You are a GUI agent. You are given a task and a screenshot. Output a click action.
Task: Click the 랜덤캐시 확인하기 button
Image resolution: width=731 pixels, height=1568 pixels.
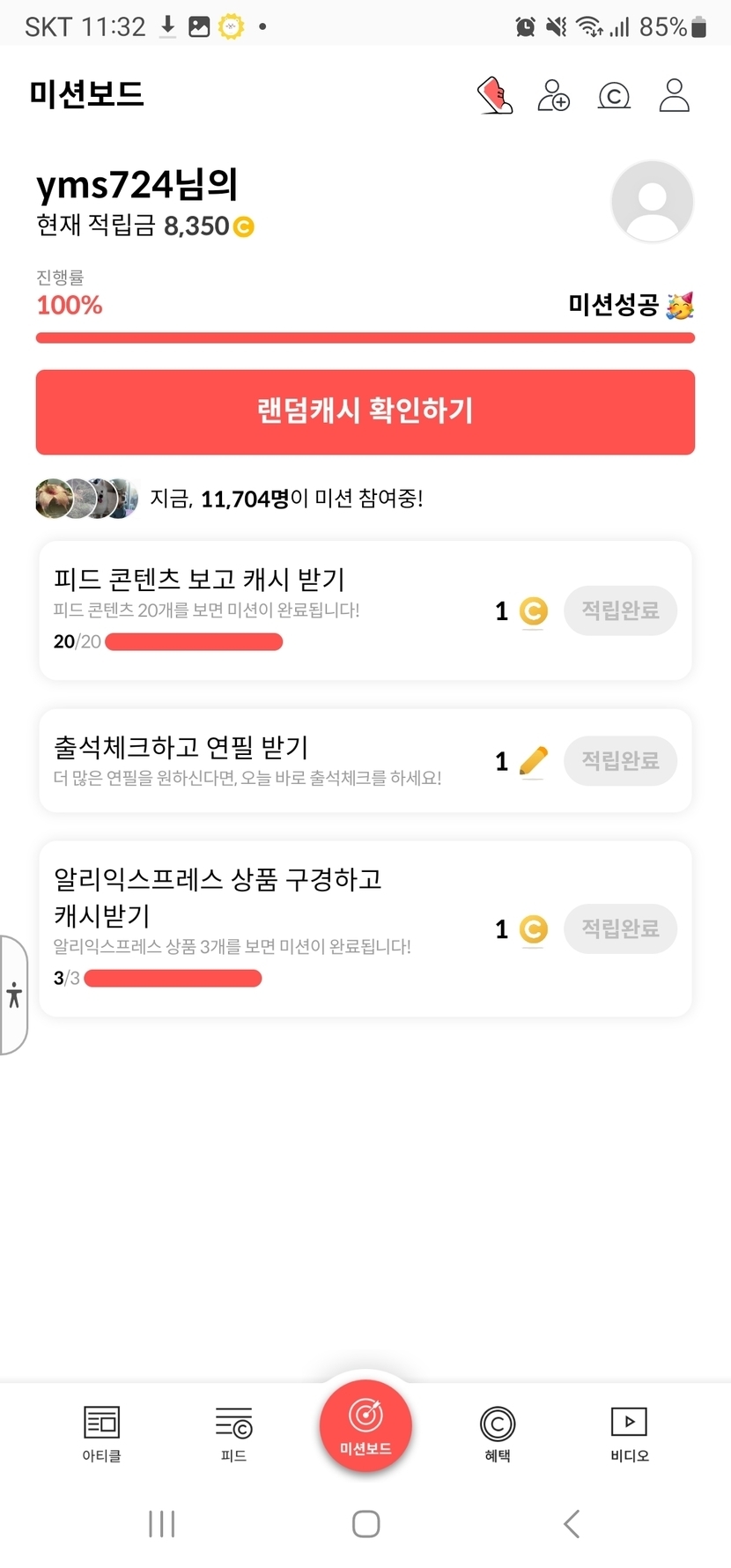365,412
